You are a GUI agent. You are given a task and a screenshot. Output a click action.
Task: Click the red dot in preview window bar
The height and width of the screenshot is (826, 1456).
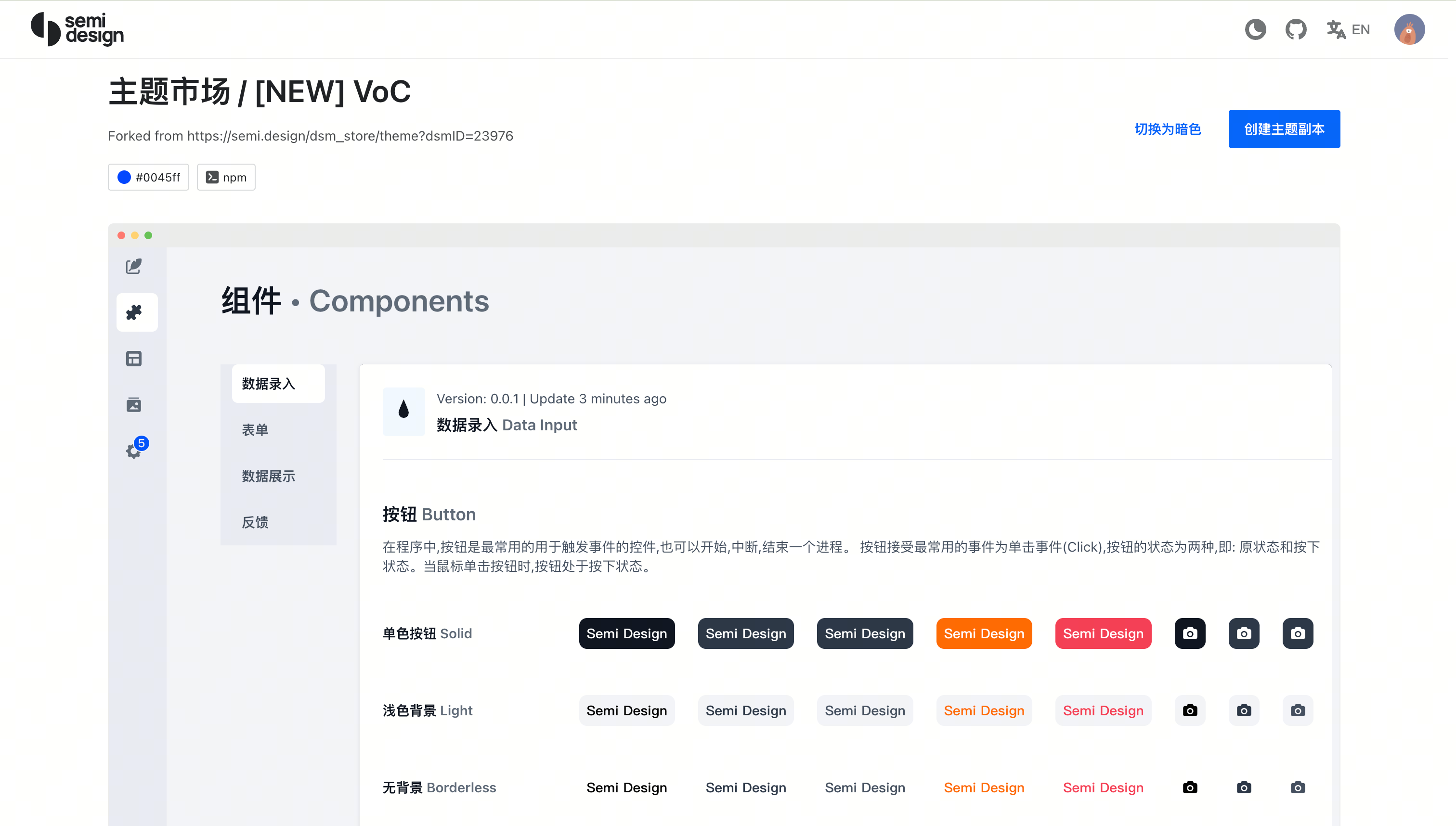tap(121, 235)
